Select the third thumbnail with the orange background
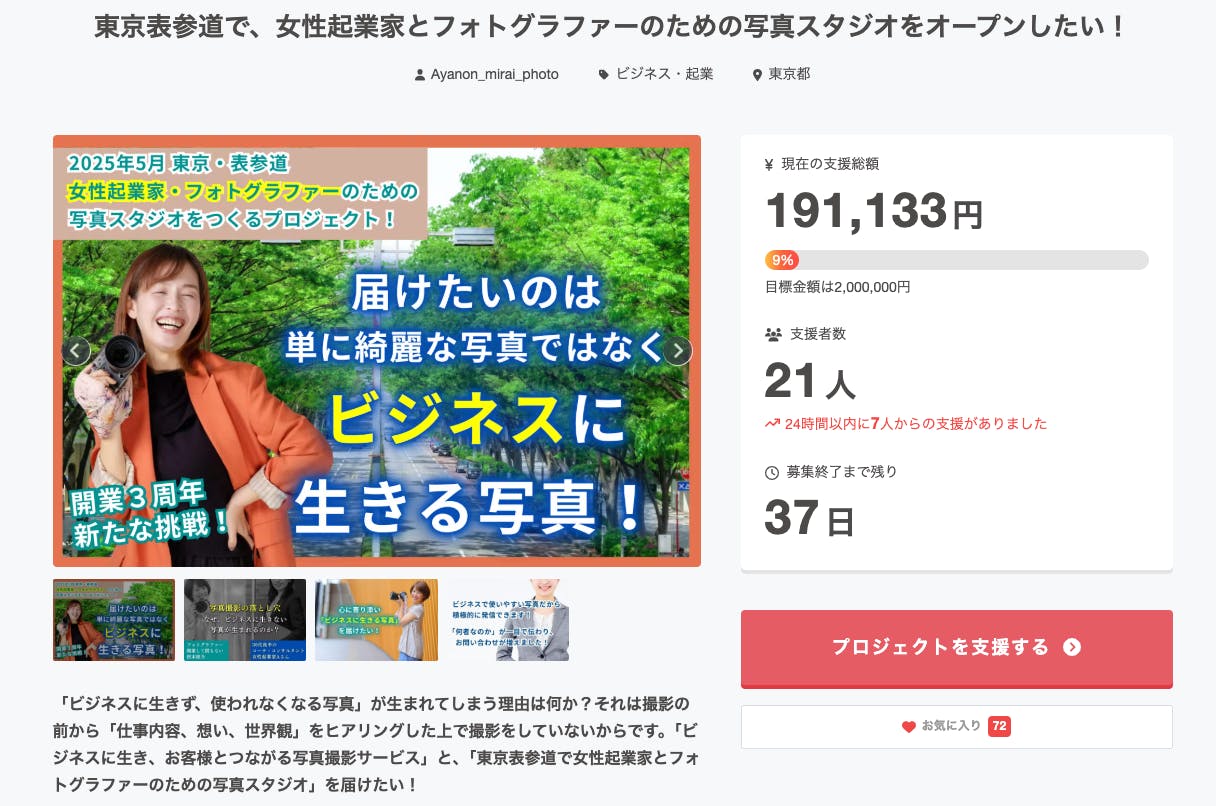Image resolution: width=1216 pixels, height=806 pixels. pyautogui.click(x=376, y=620)
